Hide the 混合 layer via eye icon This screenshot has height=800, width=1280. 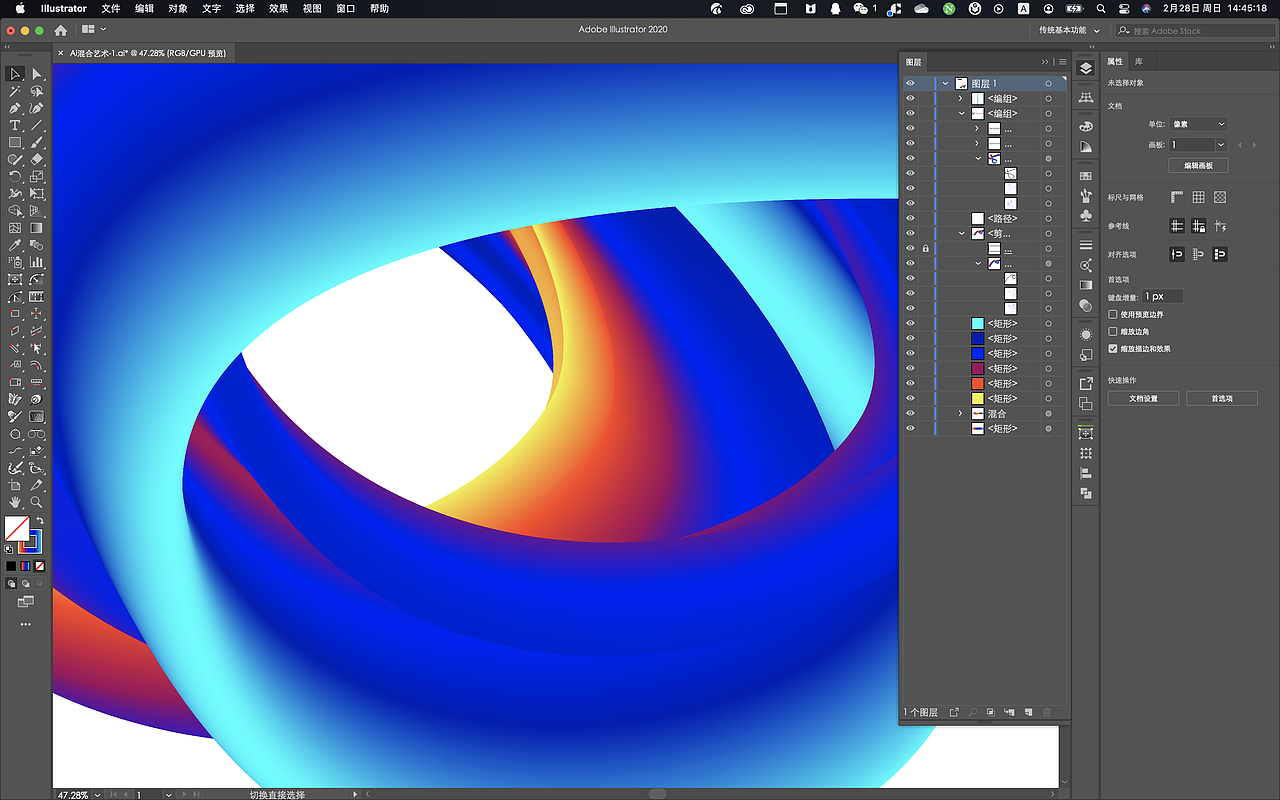coord(910,413)
